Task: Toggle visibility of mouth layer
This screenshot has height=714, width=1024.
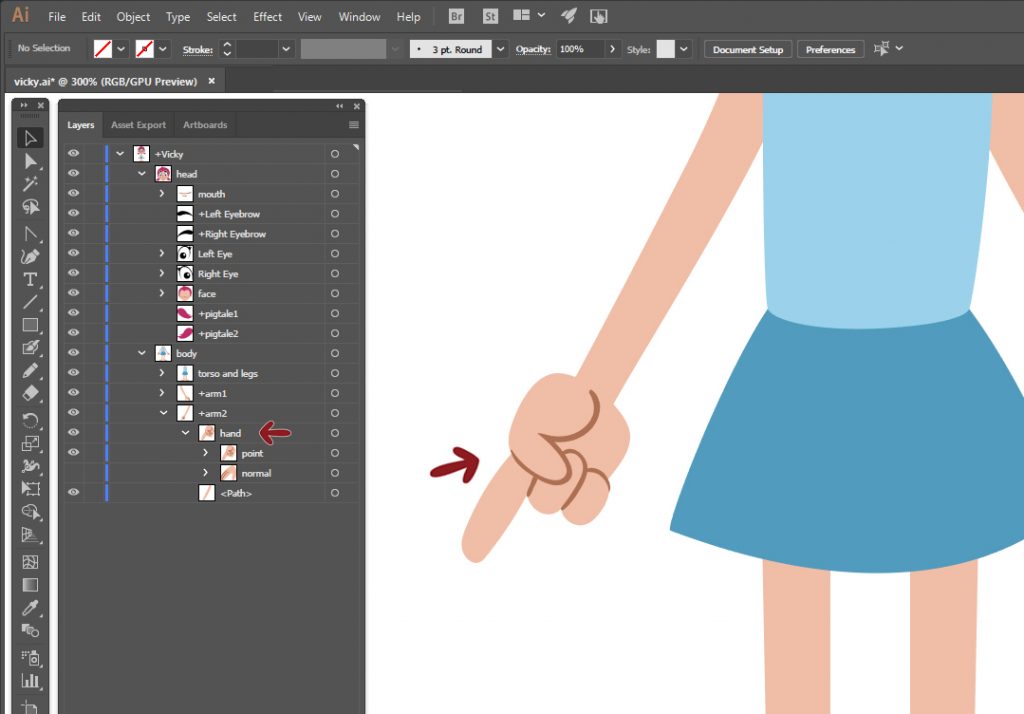Action: 74,193
